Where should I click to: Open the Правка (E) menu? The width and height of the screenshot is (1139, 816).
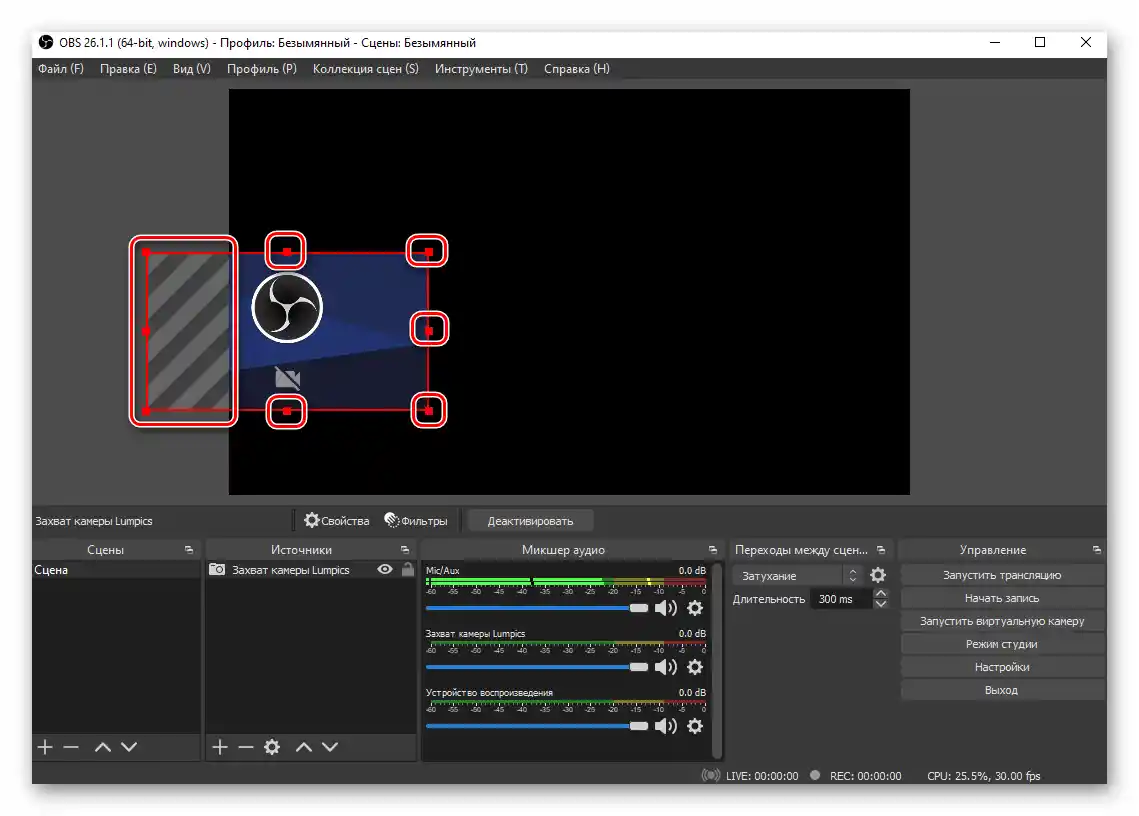pyautogui.click(x=128, y=69)
